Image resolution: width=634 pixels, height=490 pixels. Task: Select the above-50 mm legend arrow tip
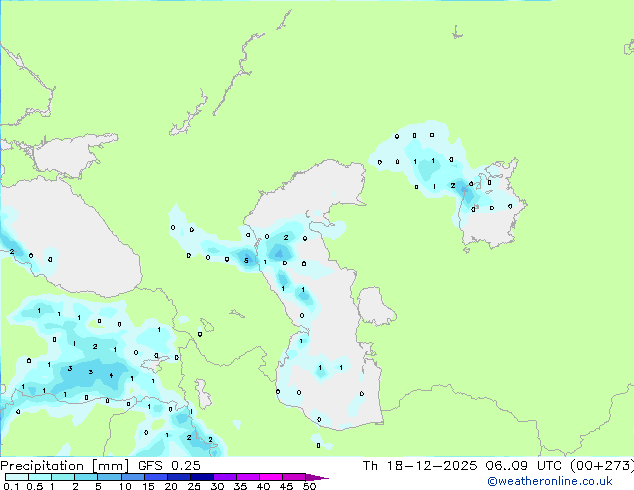coord(317,477)
